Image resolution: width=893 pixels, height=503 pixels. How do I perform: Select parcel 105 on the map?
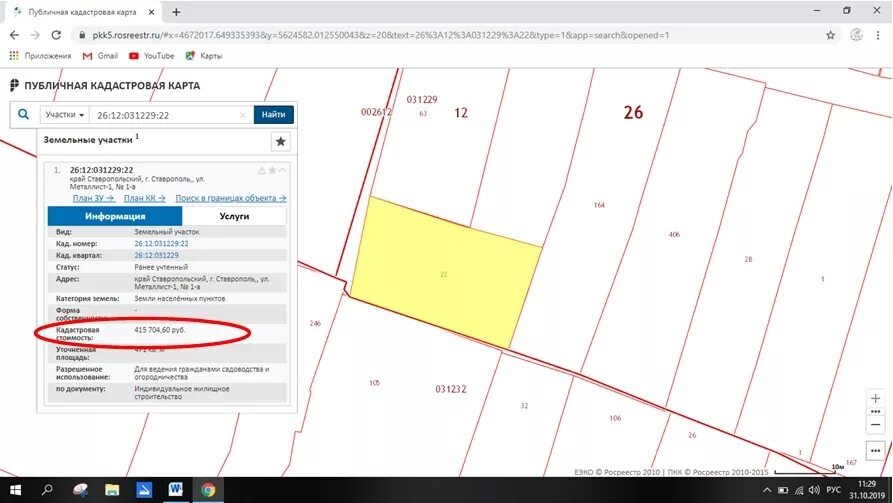point(374,382)
